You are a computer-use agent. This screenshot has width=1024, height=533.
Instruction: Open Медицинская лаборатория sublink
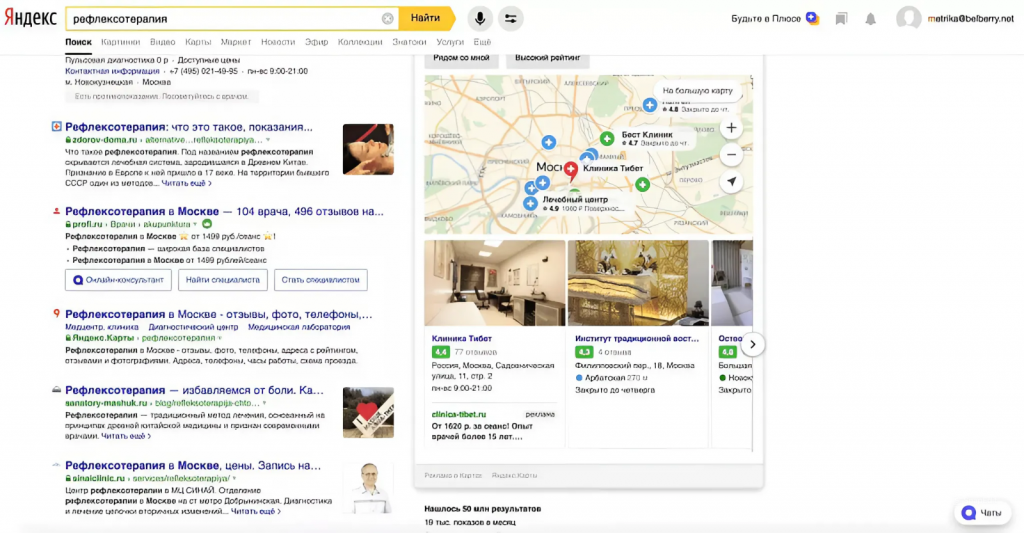click(x=299, y=327)
